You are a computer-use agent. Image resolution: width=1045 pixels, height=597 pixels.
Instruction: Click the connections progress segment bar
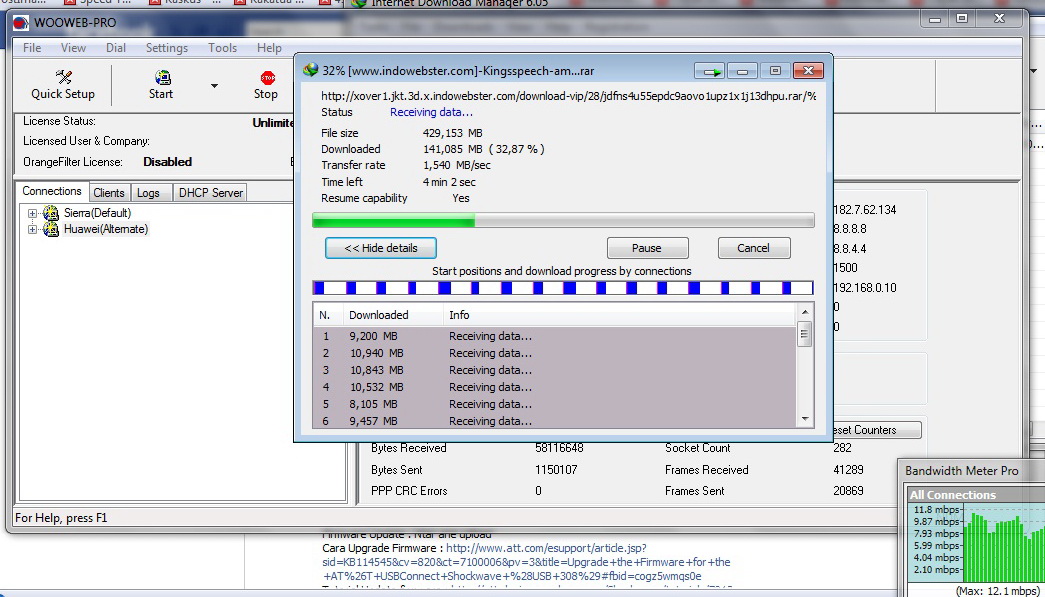pos(563,288)
